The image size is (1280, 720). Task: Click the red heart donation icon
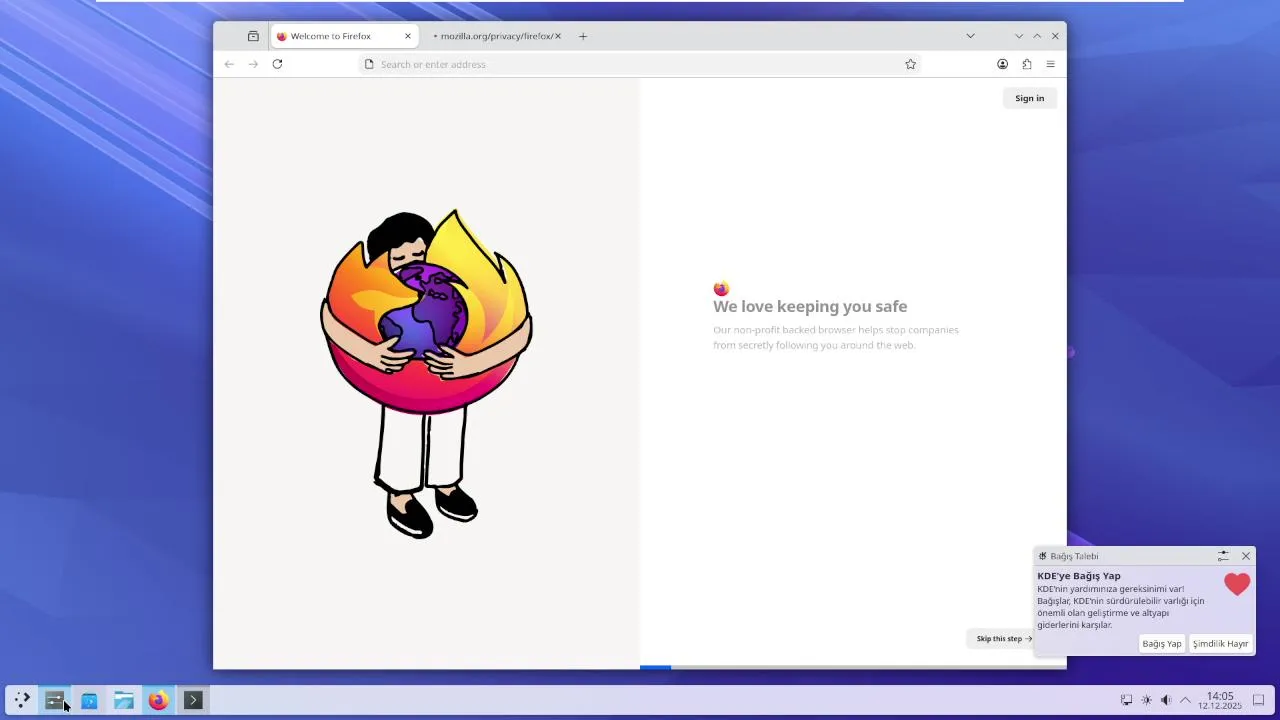[x=1237, y=584]
